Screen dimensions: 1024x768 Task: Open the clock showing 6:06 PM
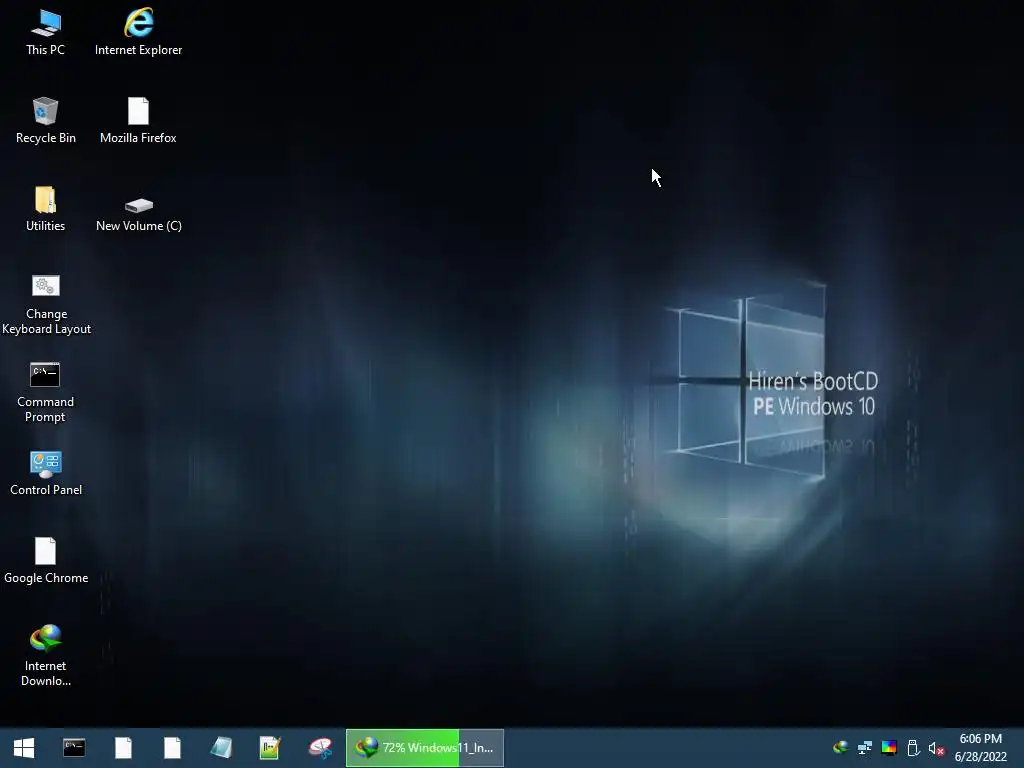[980, 748]
